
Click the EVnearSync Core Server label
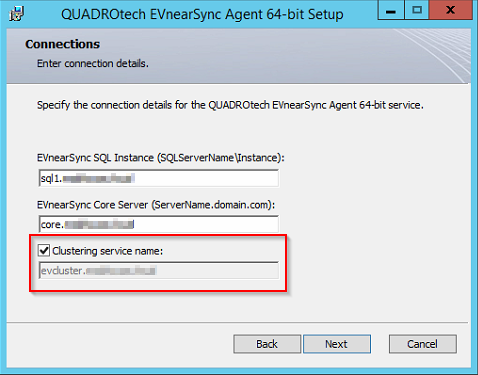pyautogui.click(x=156, y=205)
